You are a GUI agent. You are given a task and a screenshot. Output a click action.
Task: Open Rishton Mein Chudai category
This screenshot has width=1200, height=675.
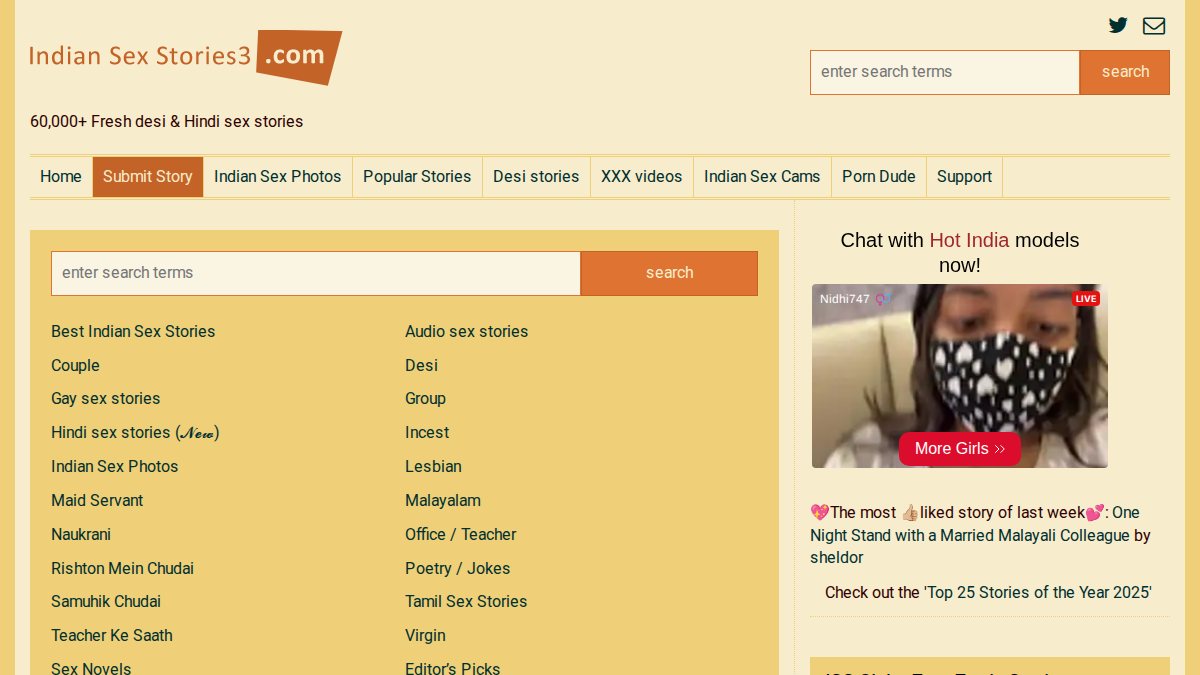tap(123, 569)
